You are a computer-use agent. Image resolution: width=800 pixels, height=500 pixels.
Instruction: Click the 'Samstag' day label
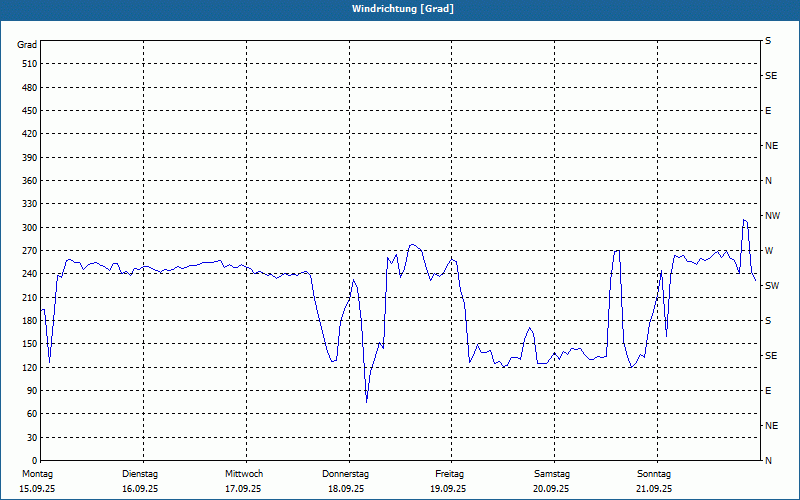[x=552, y=474]
